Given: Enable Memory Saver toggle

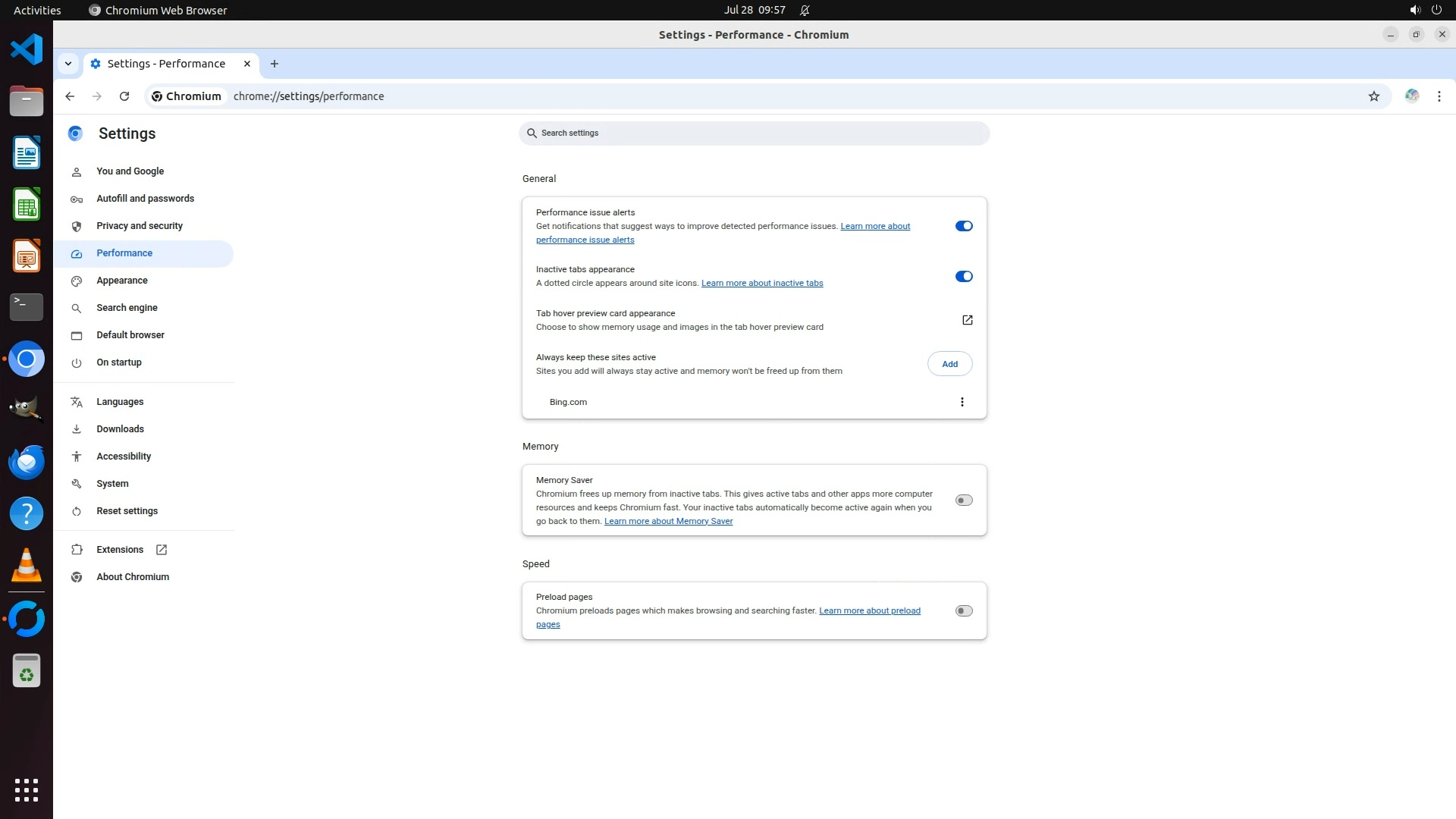Looking at the screenshot, I should pos(963,500).
